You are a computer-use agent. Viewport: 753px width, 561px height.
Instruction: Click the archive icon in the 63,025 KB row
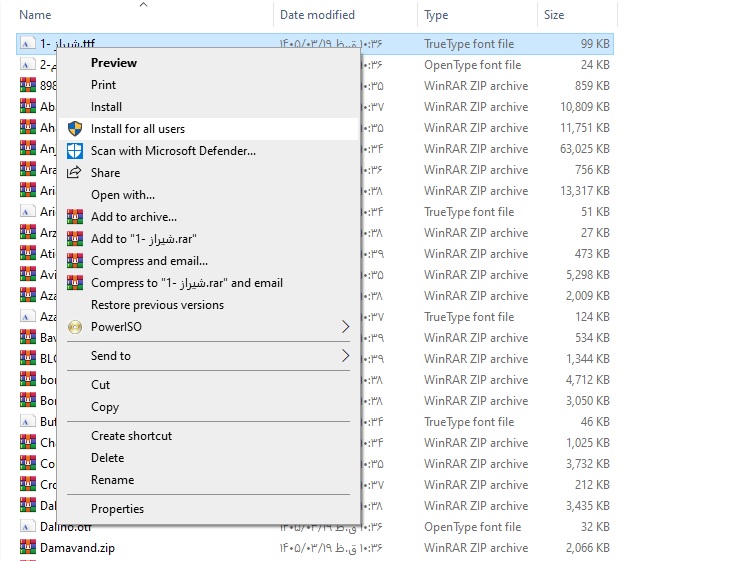coord(28,148)
